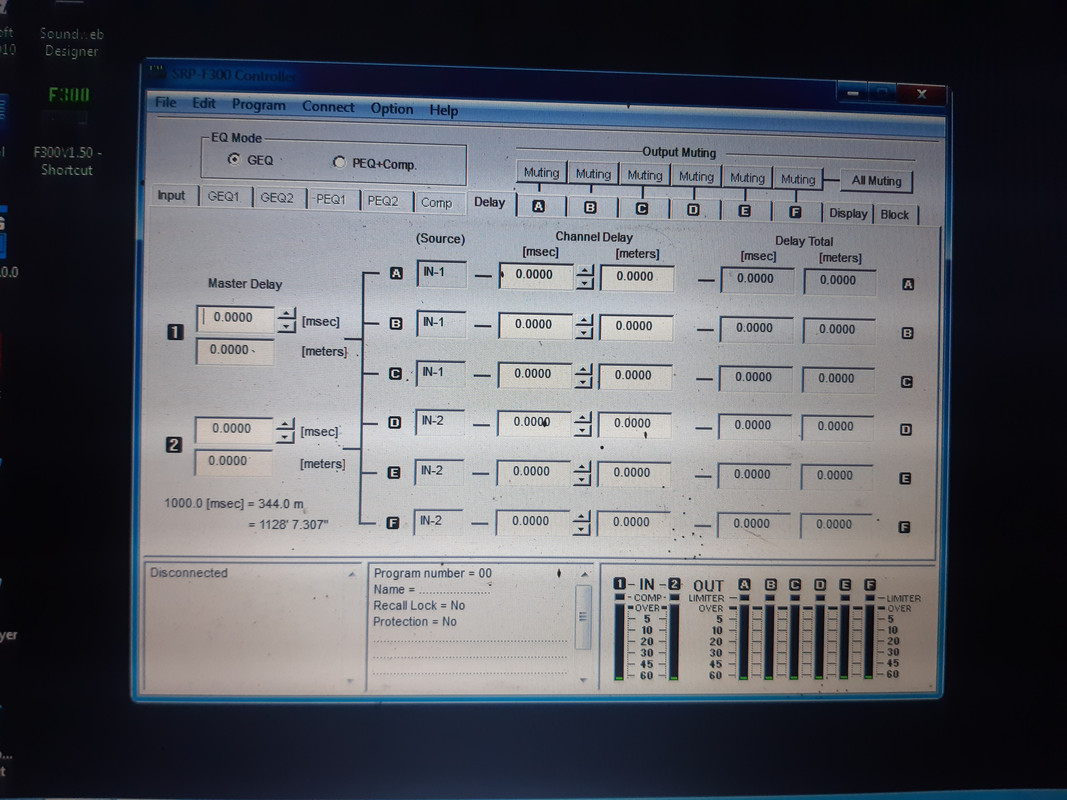Click the Master Delay 1 icon

click(x=176, y=332)
